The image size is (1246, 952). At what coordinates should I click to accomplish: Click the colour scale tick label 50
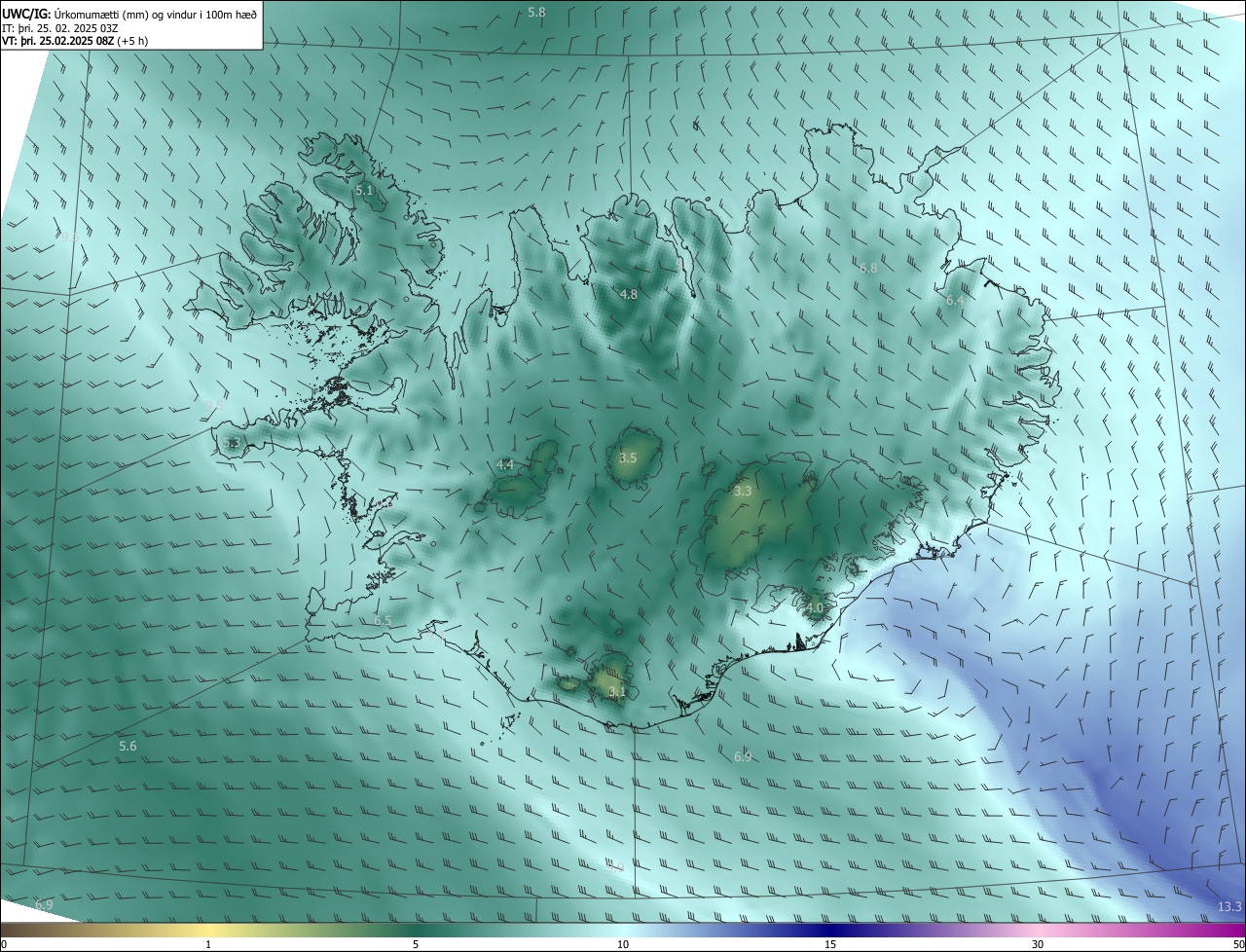1238,944
